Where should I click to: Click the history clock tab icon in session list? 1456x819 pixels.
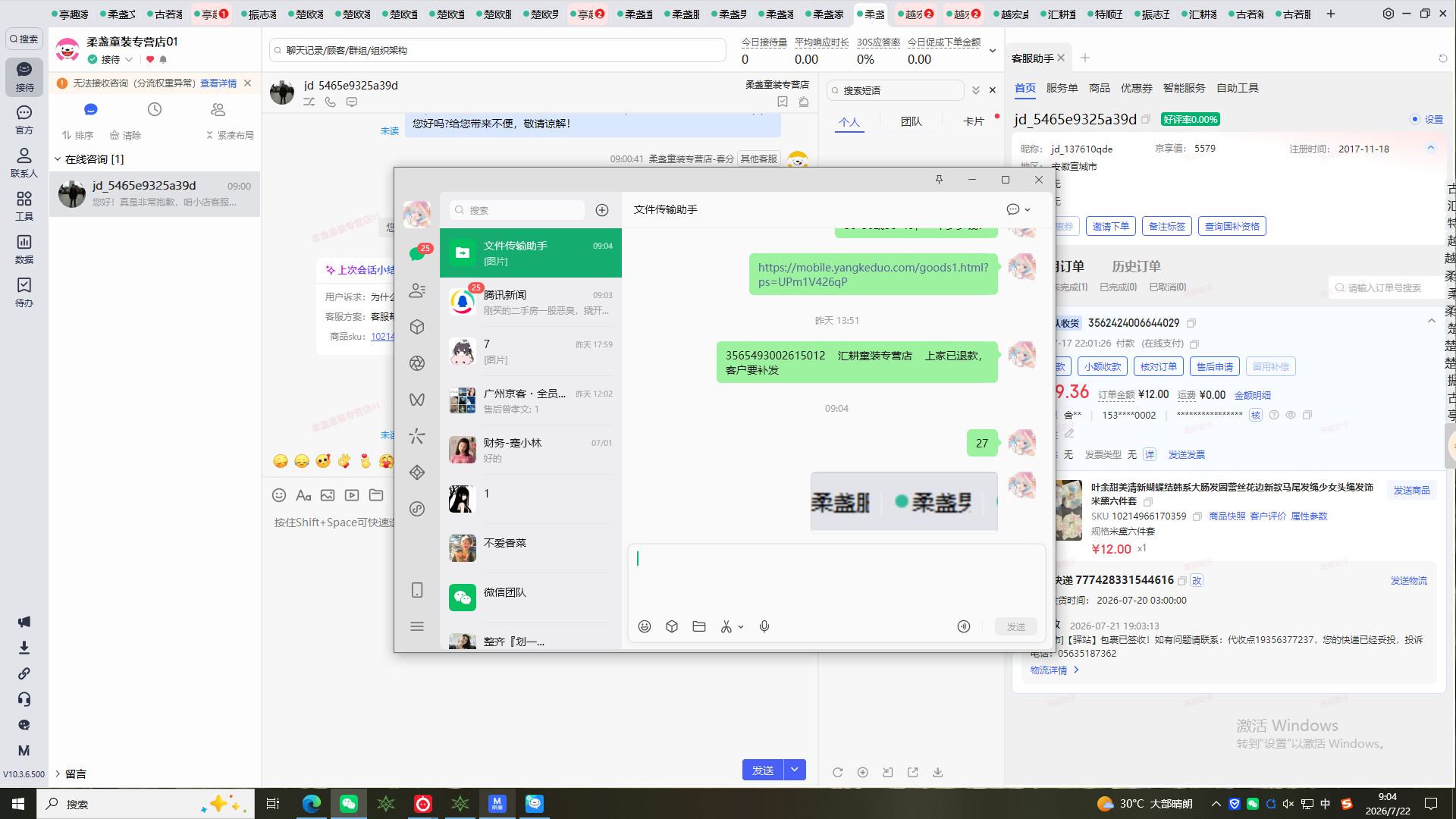[155, 109]
